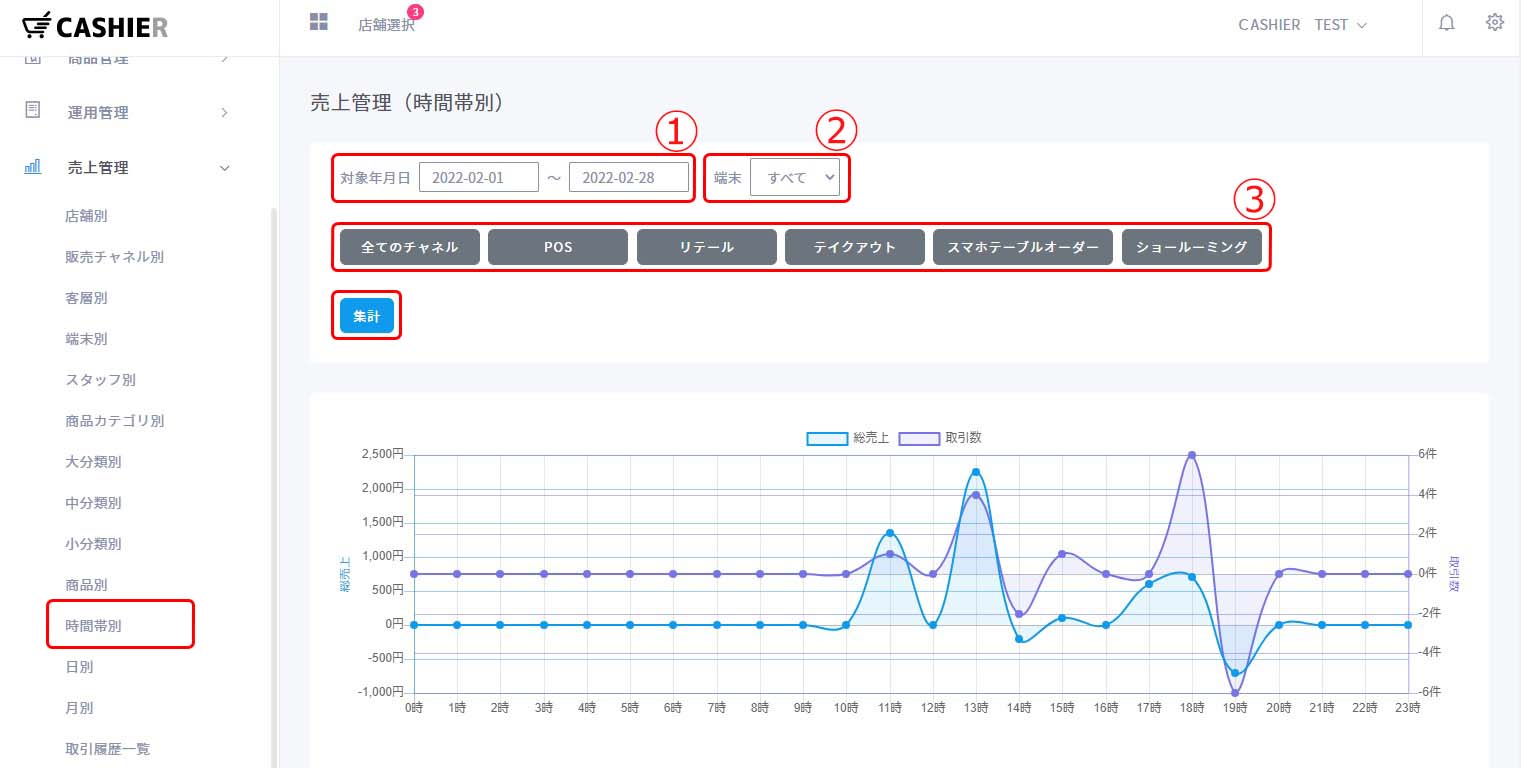The width and height of the screenshot is (1521, 768).
Task: Toggle the 総売上 legend swatch
Action: (826, 438)
